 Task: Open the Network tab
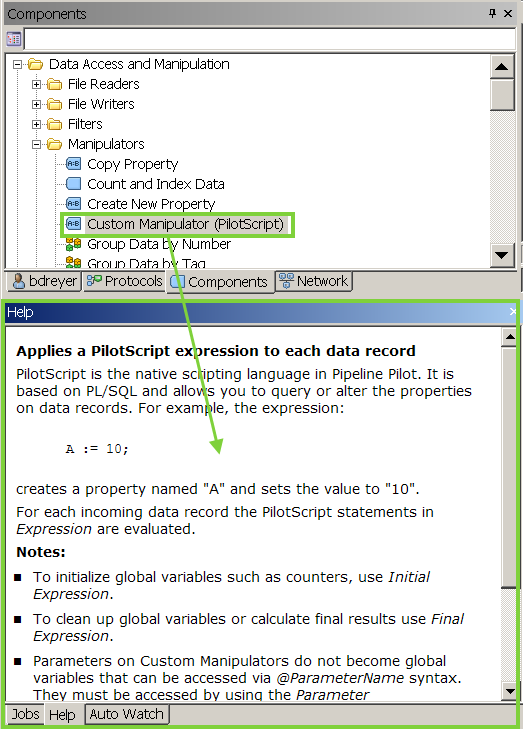point(314,281)
